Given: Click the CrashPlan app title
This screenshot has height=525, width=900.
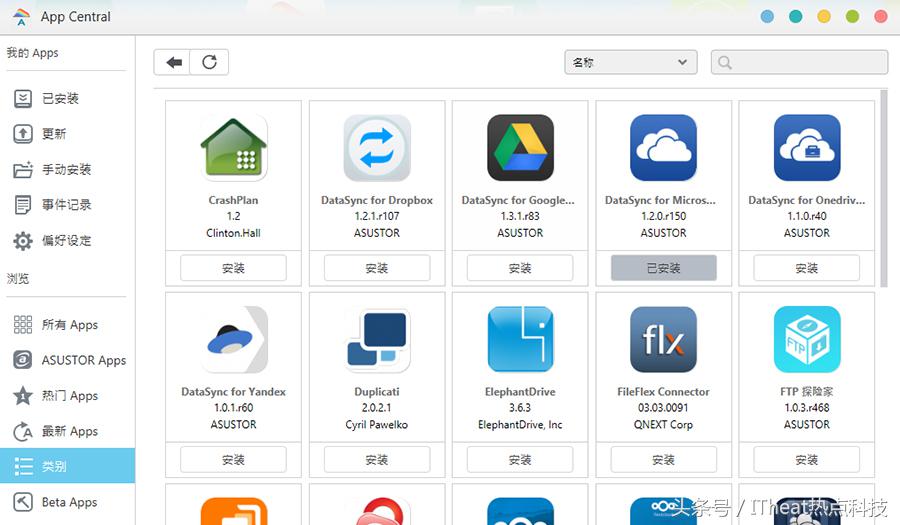Looking at the screenshot, I should click(x=234, y=200).
